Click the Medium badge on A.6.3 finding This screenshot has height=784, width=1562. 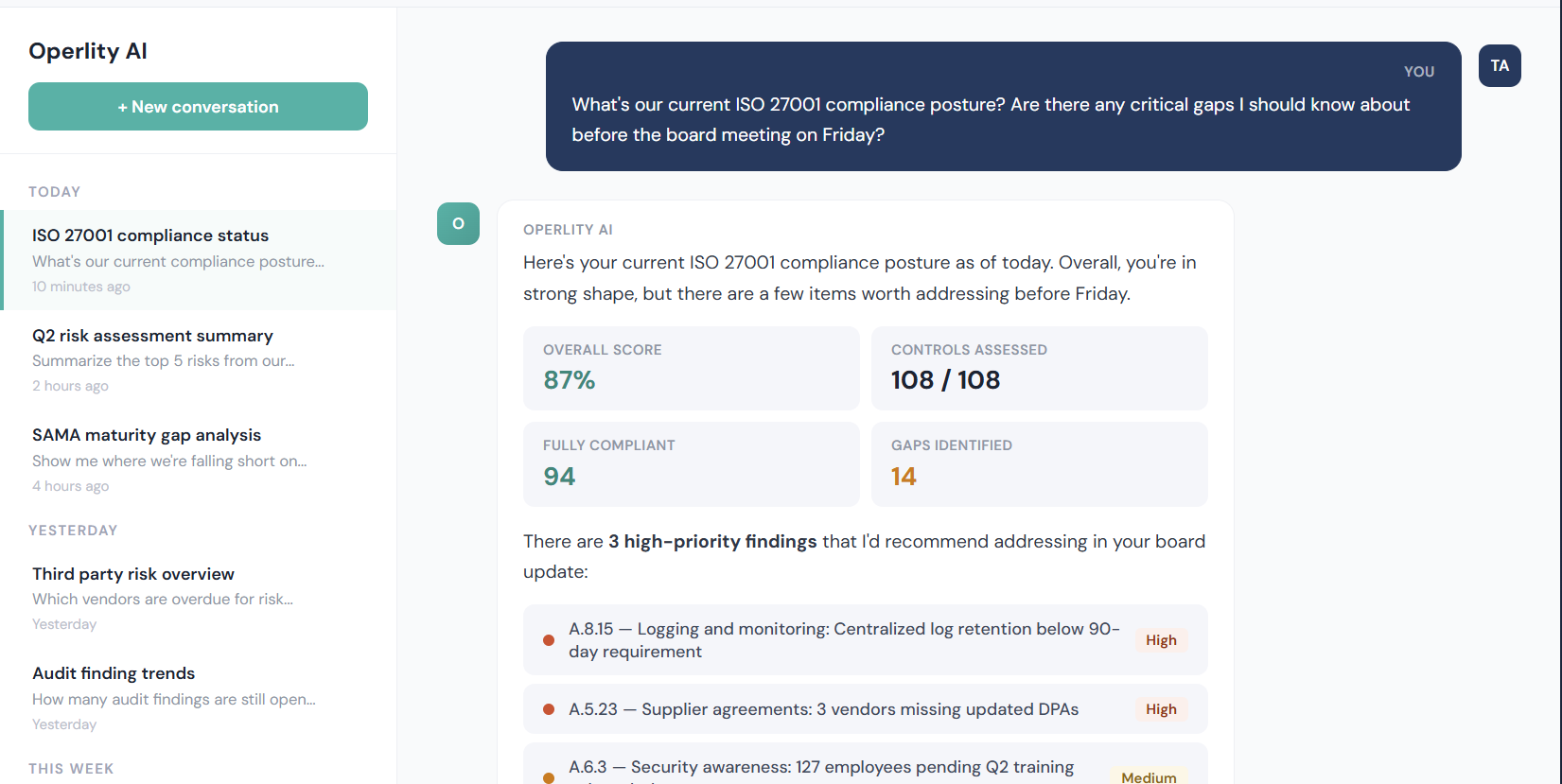click(1149, 776)
